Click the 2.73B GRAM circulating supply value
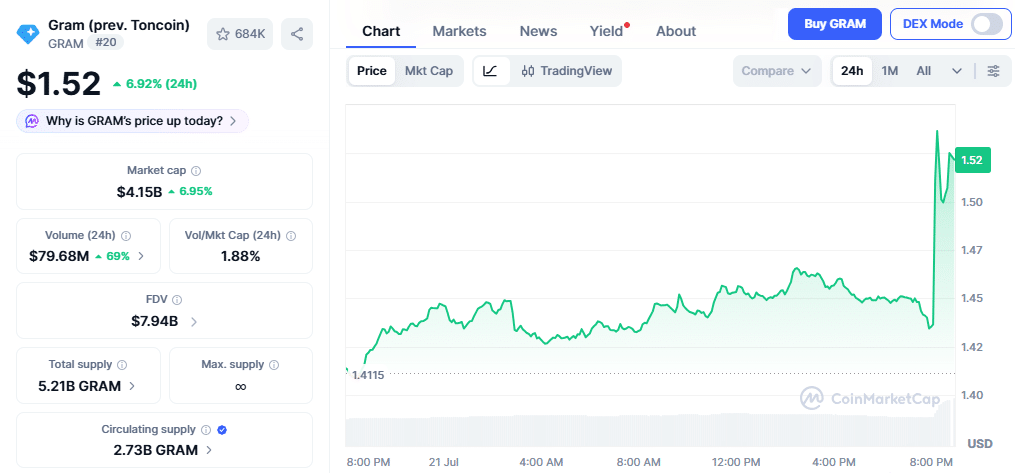1015x473 pixels. 155,450
